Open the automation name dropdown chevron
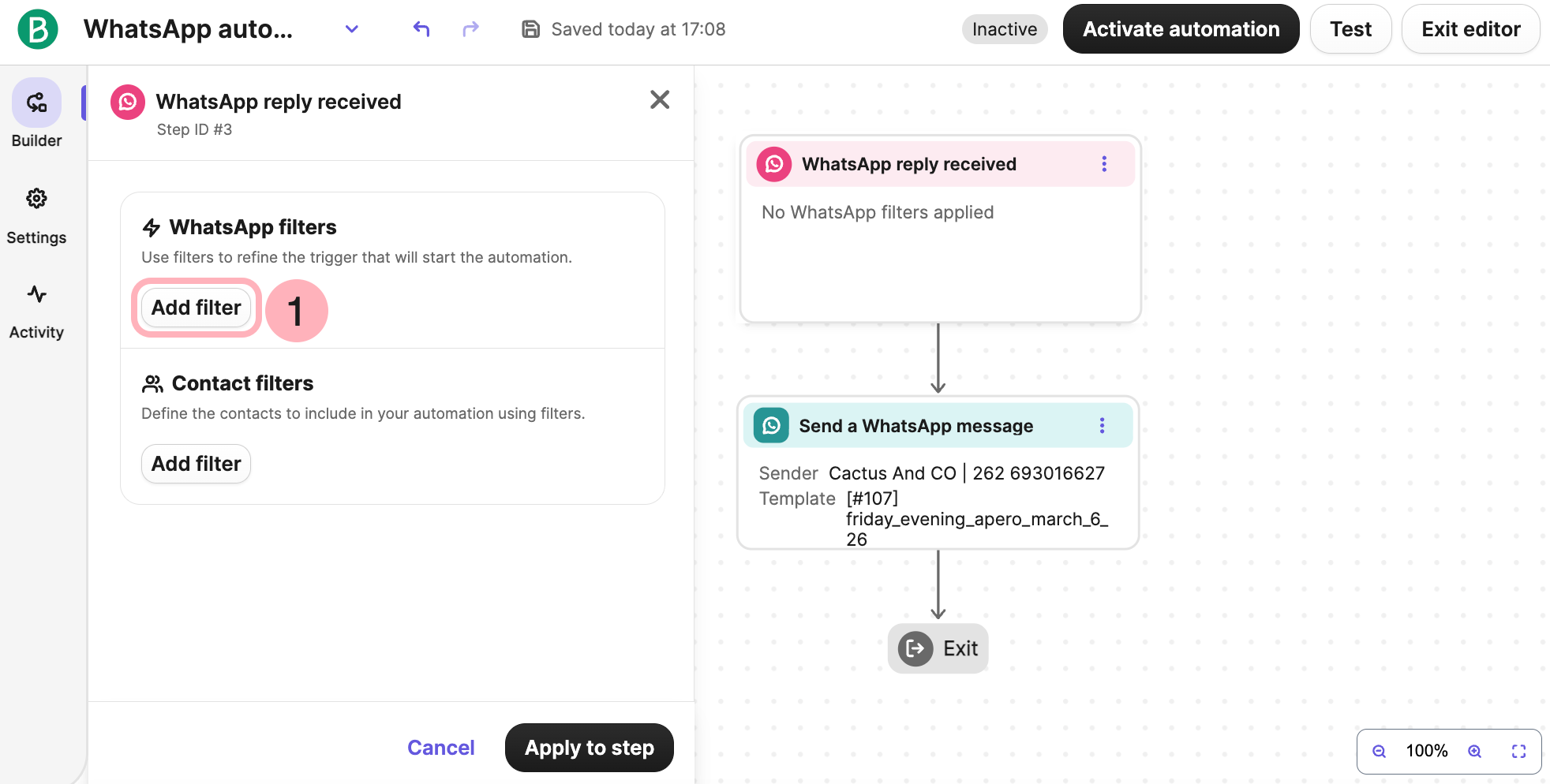The height and width of the screenshot is (784, 1550). [x=352, y=30]
